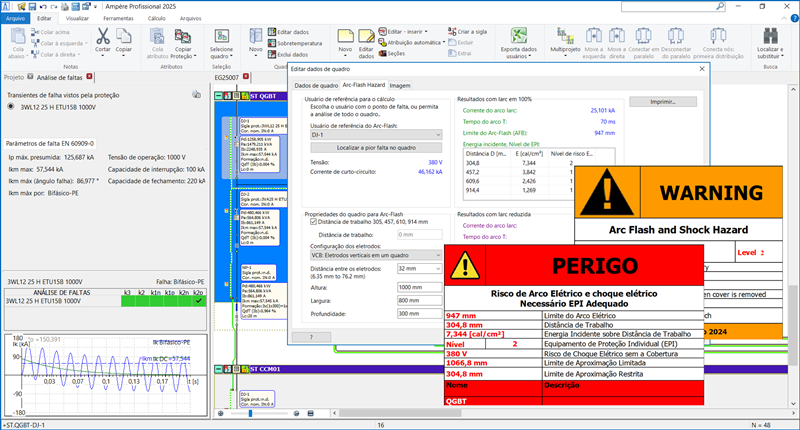Toggle Distância de trabalho 305, 457, 610, 914 mm checkbox
Screen dimensions: 800x430
pyautogui.click(x=313, y=222)
